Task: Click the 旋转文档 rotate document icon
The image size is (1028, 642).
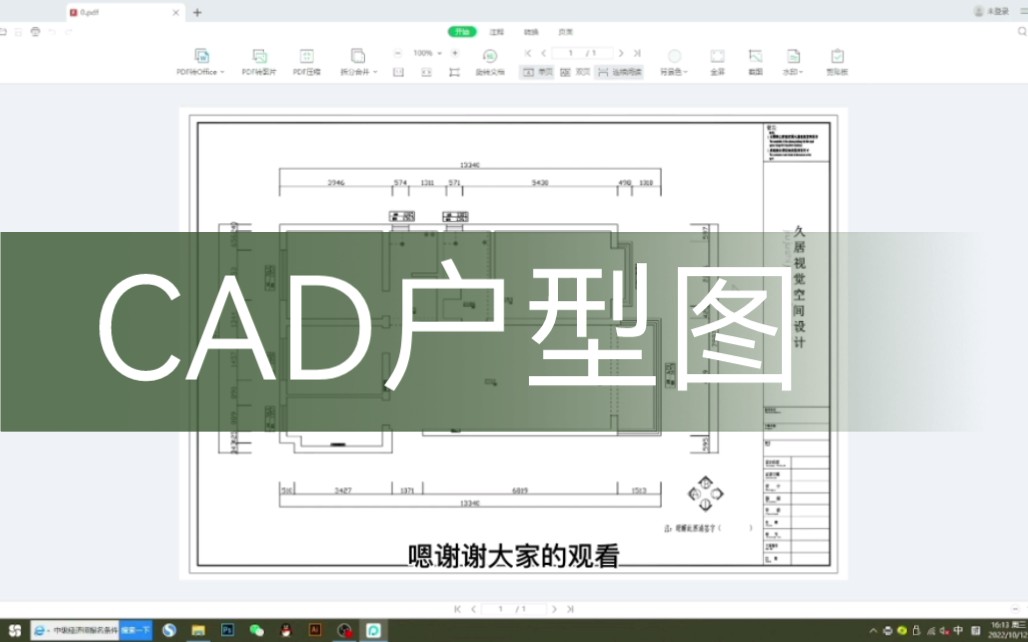Action: click(490, 62)
